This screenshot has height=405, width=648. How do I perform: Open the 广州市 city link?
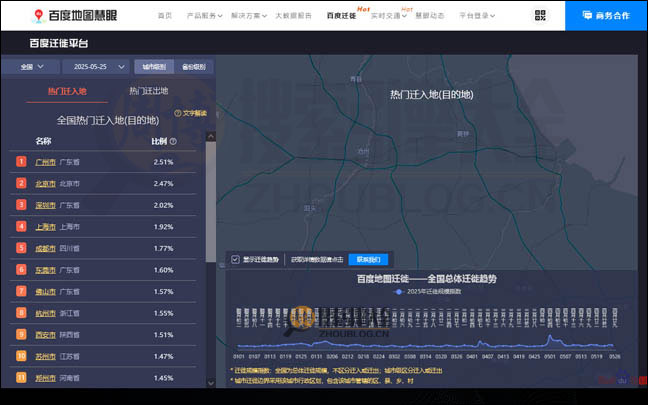coord(45,162)
